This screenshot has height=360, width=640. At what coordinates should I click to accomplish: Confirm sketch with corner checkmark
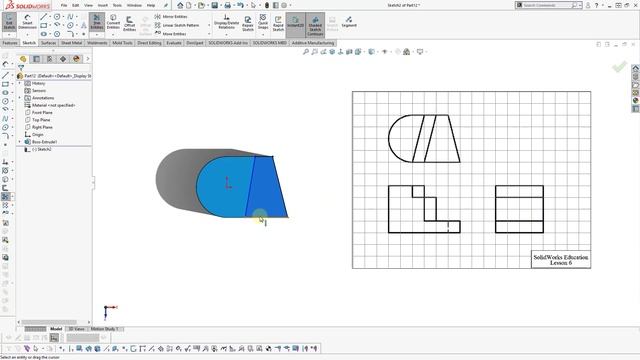620,66
